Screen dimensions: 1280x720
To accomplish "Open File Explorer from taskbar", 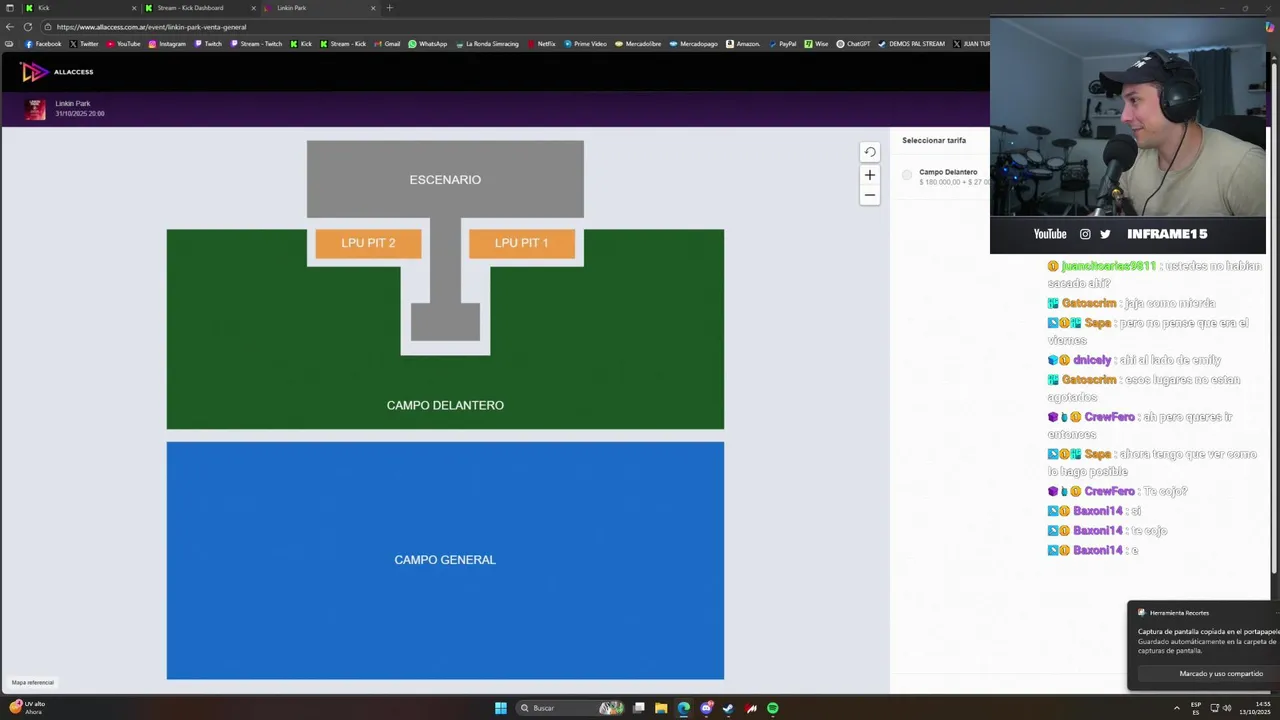I will click(661, 708).
